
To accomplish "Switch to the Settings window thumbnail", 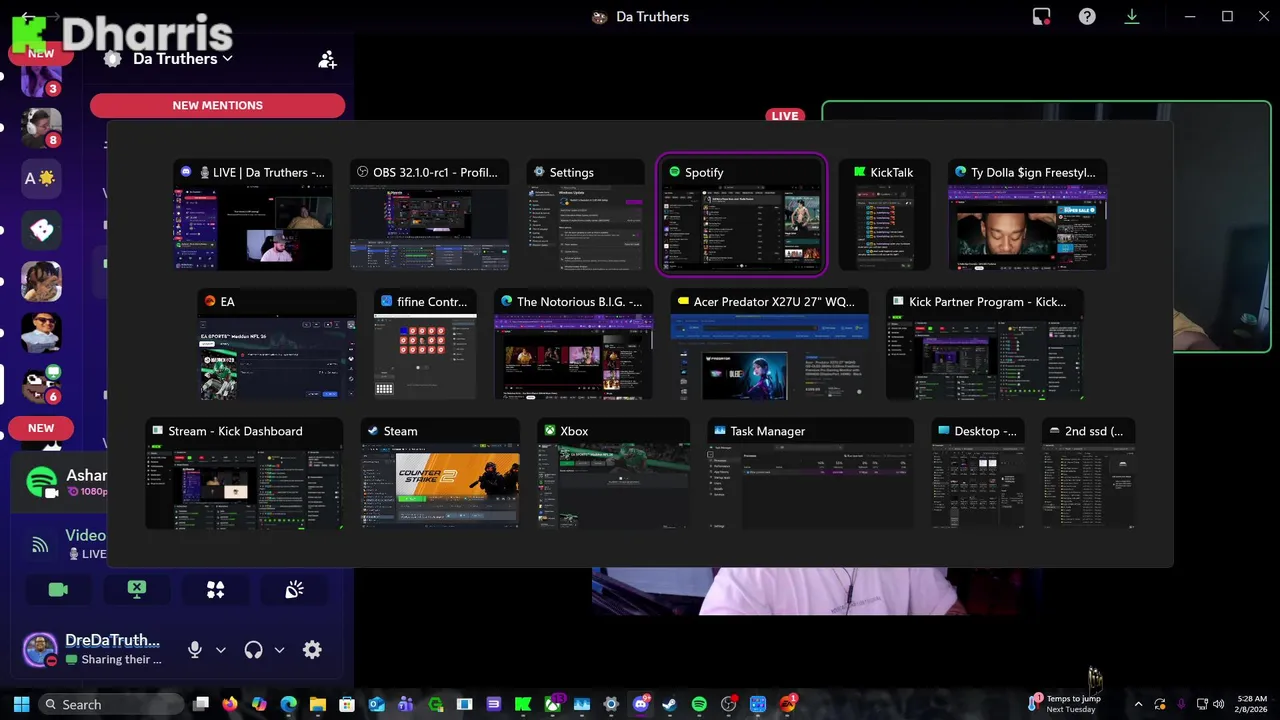I will [x=585, y=215].
